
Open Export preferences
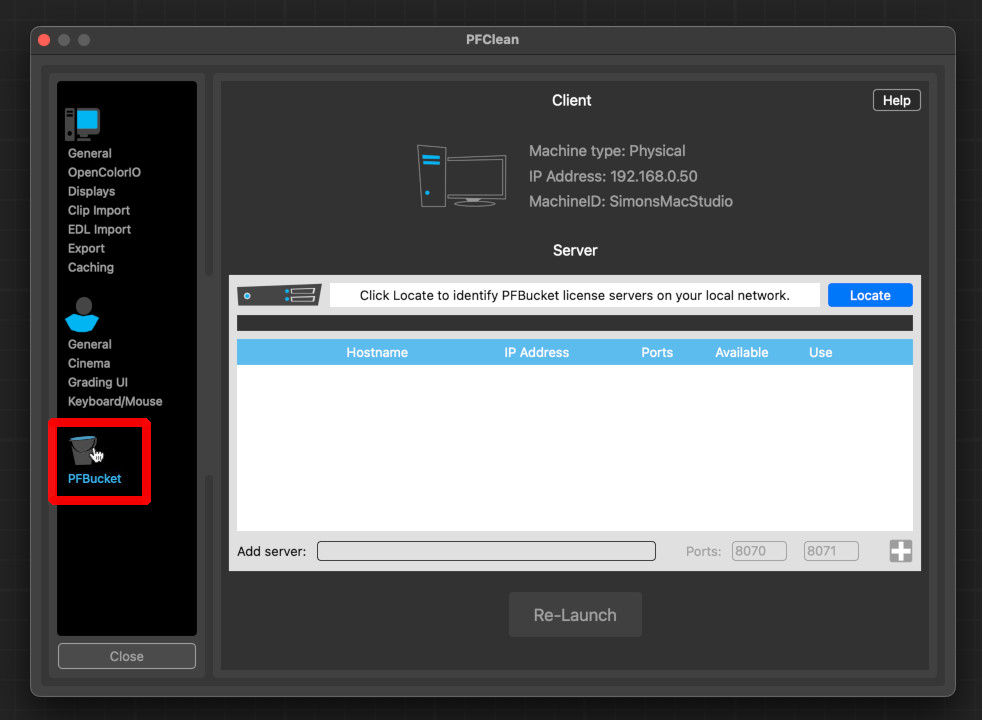[x=86, y=249]
